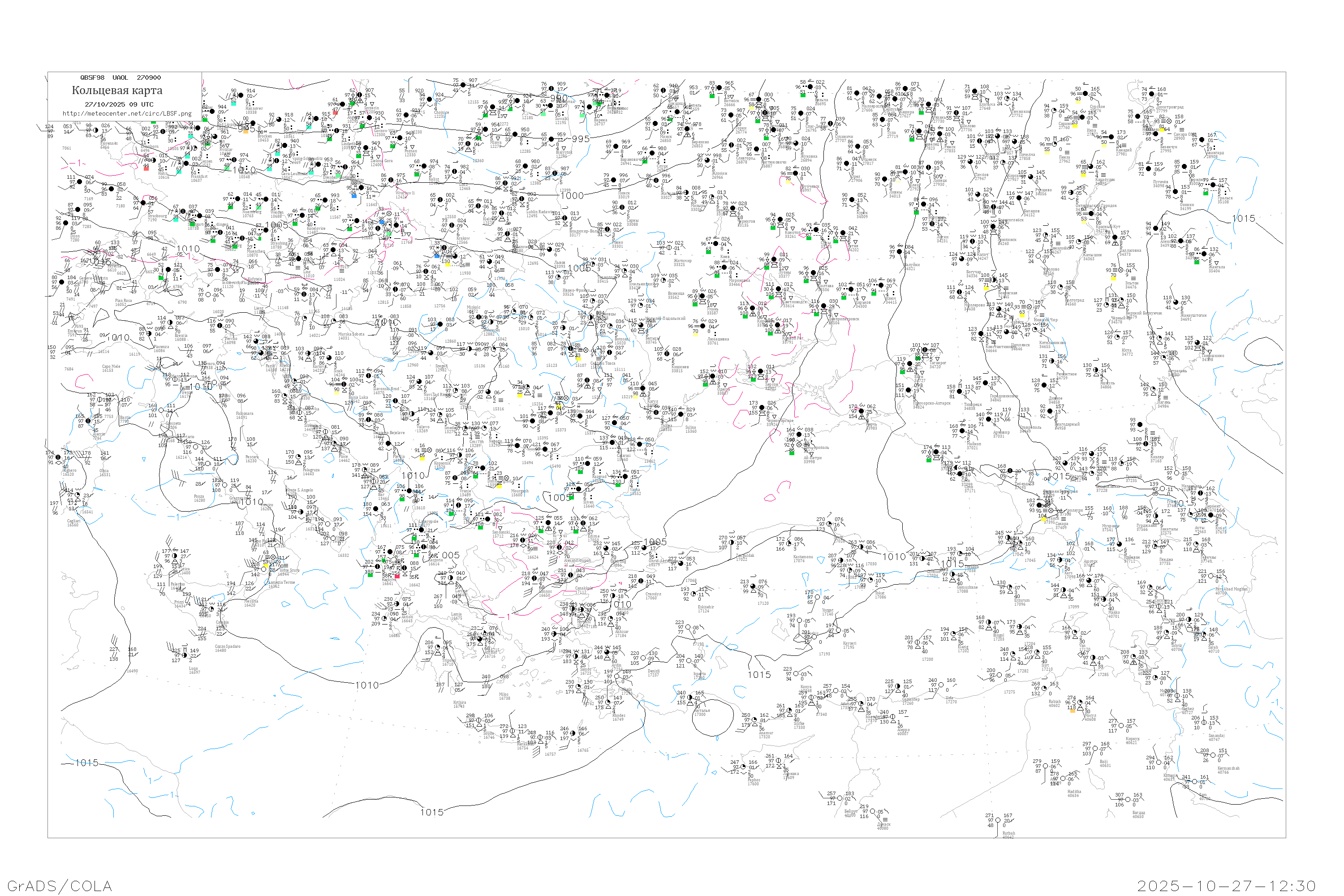This screenshot has height=896, width=1344.
Task: Click the 27/10/2025 09 UTC date text
Action: coord(119,104)
